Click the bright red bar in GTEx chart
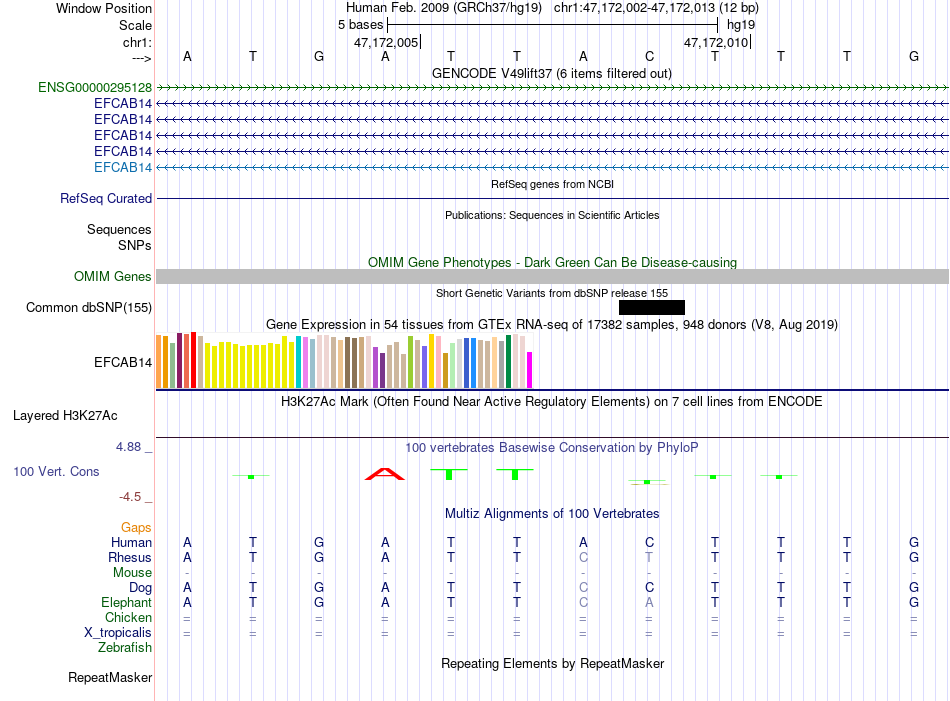Image resolution: width=950 pixels, height=701 pixels. (193, 360)
